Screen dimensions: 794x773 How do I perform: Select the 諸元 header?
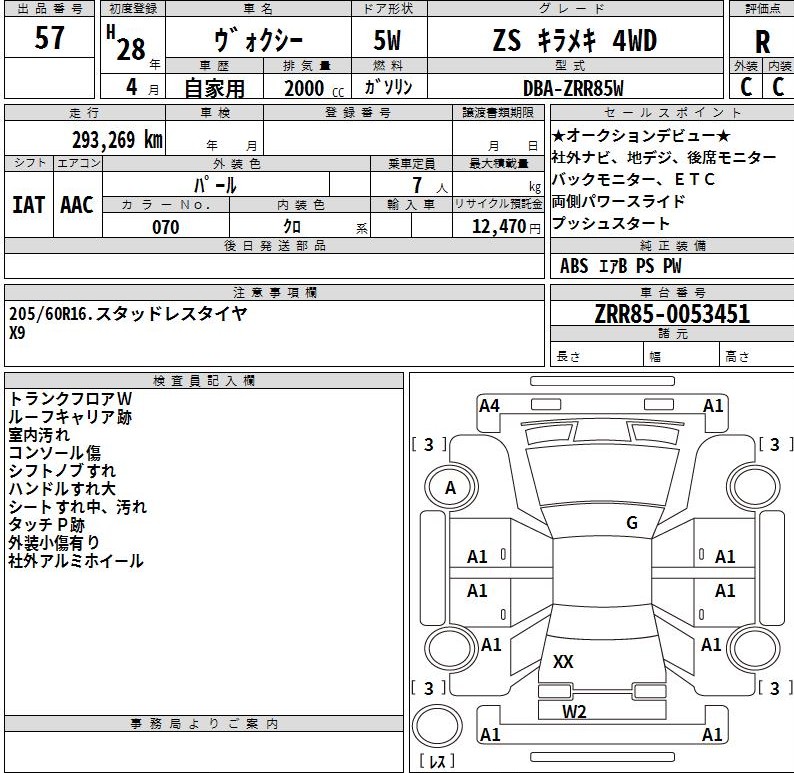pos(672,334)
